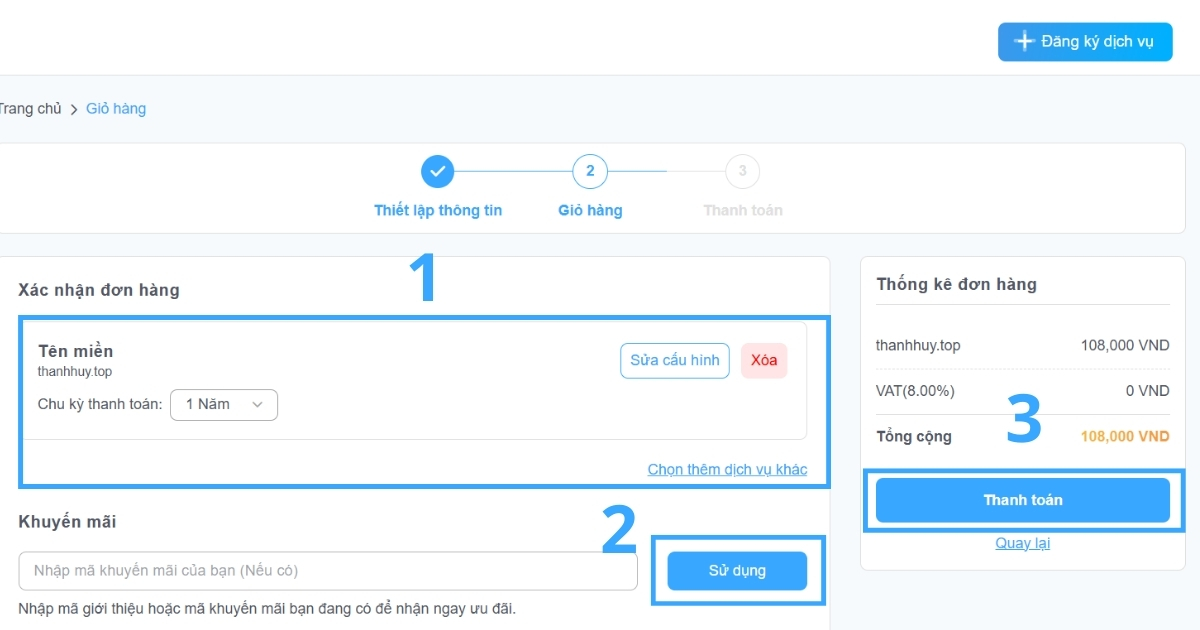Screen dimensions: 1200x630
Task: Select the Giỏ hàng step label
Action: 590,210
